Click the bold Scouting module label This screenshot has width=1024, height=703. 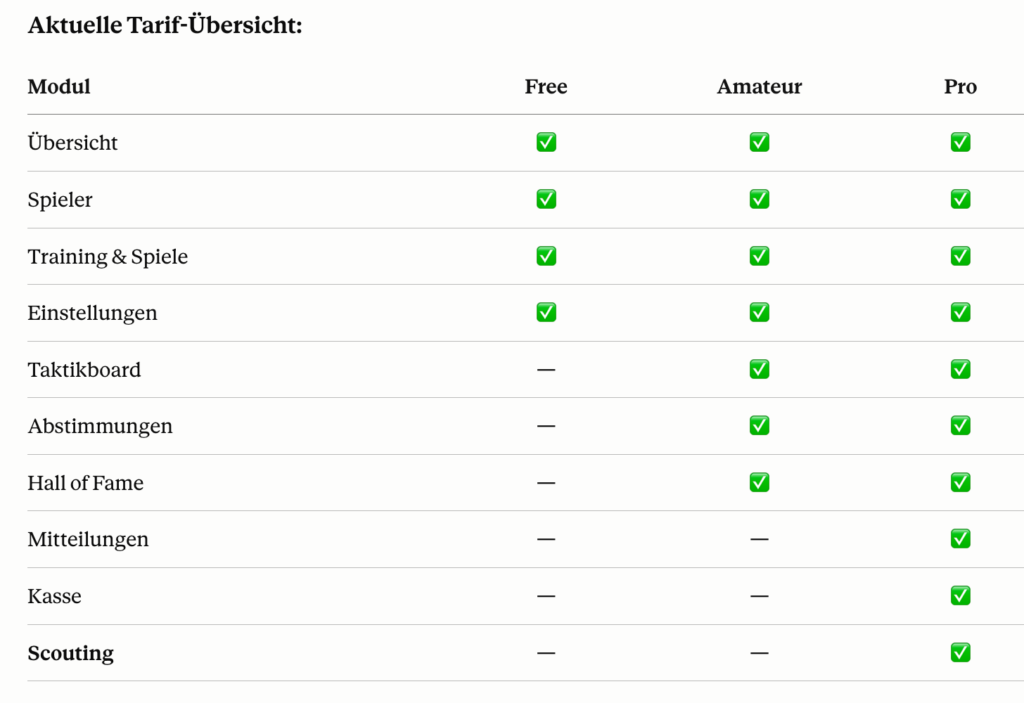(71, 653)
